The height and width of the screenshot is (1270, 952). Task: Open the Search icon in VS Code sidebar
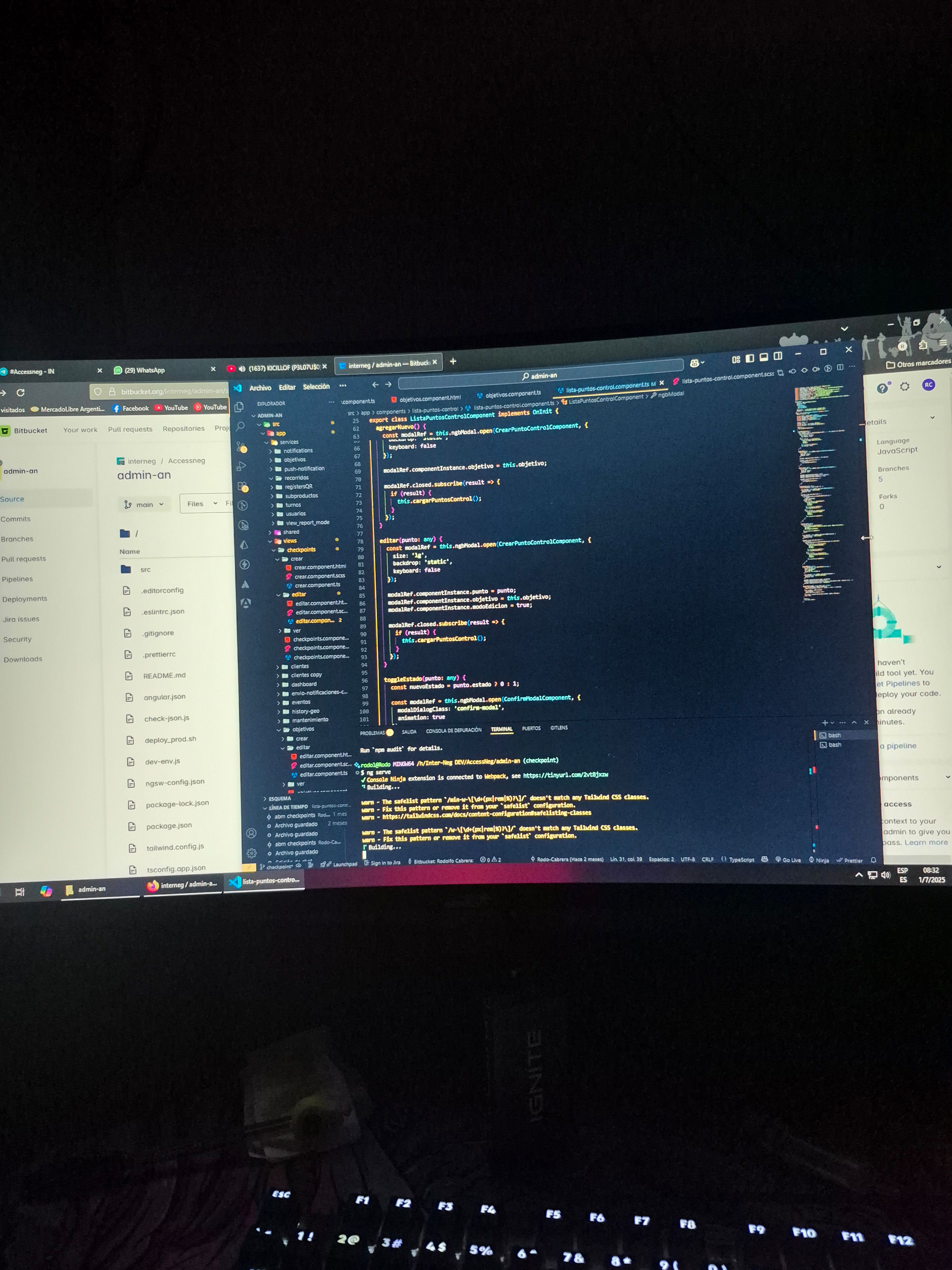pos(241,426)
